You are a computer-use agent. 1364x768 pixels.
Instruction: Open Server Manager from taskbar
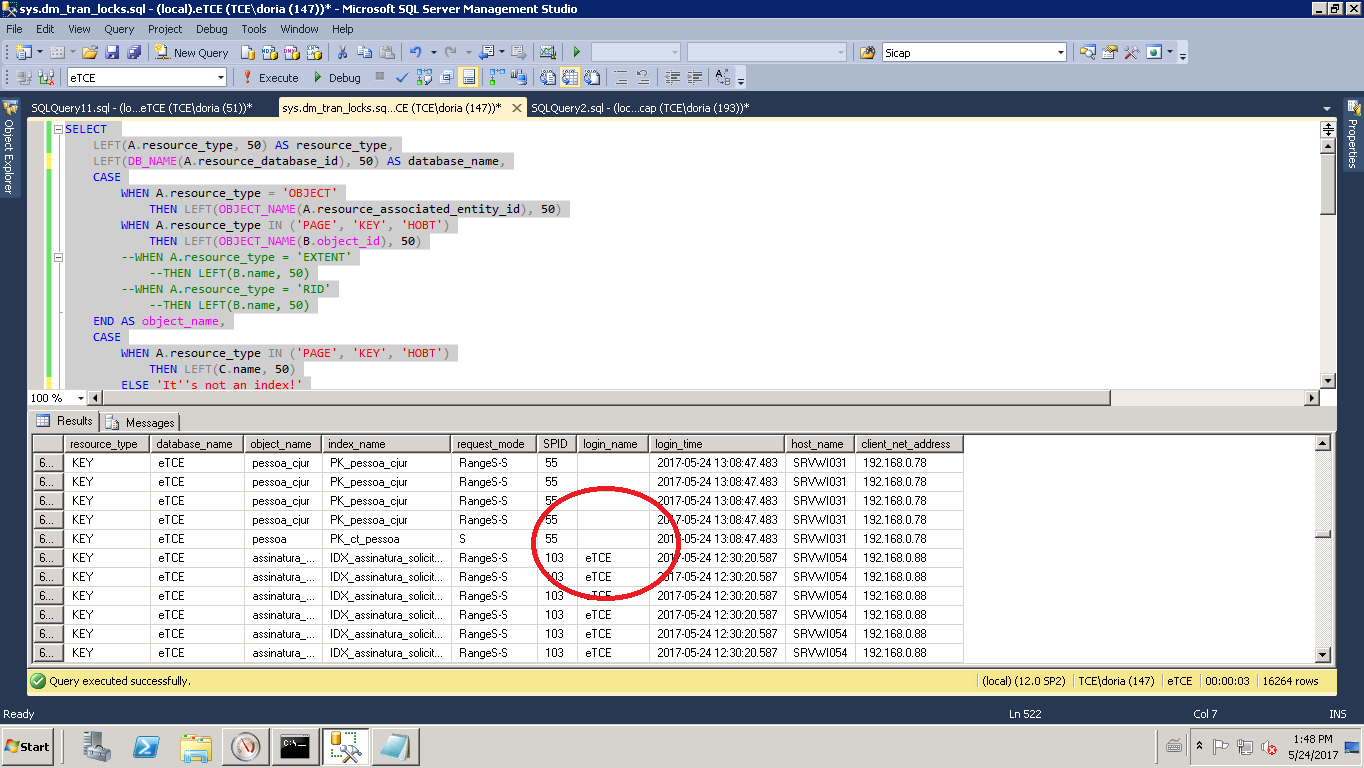97,746
